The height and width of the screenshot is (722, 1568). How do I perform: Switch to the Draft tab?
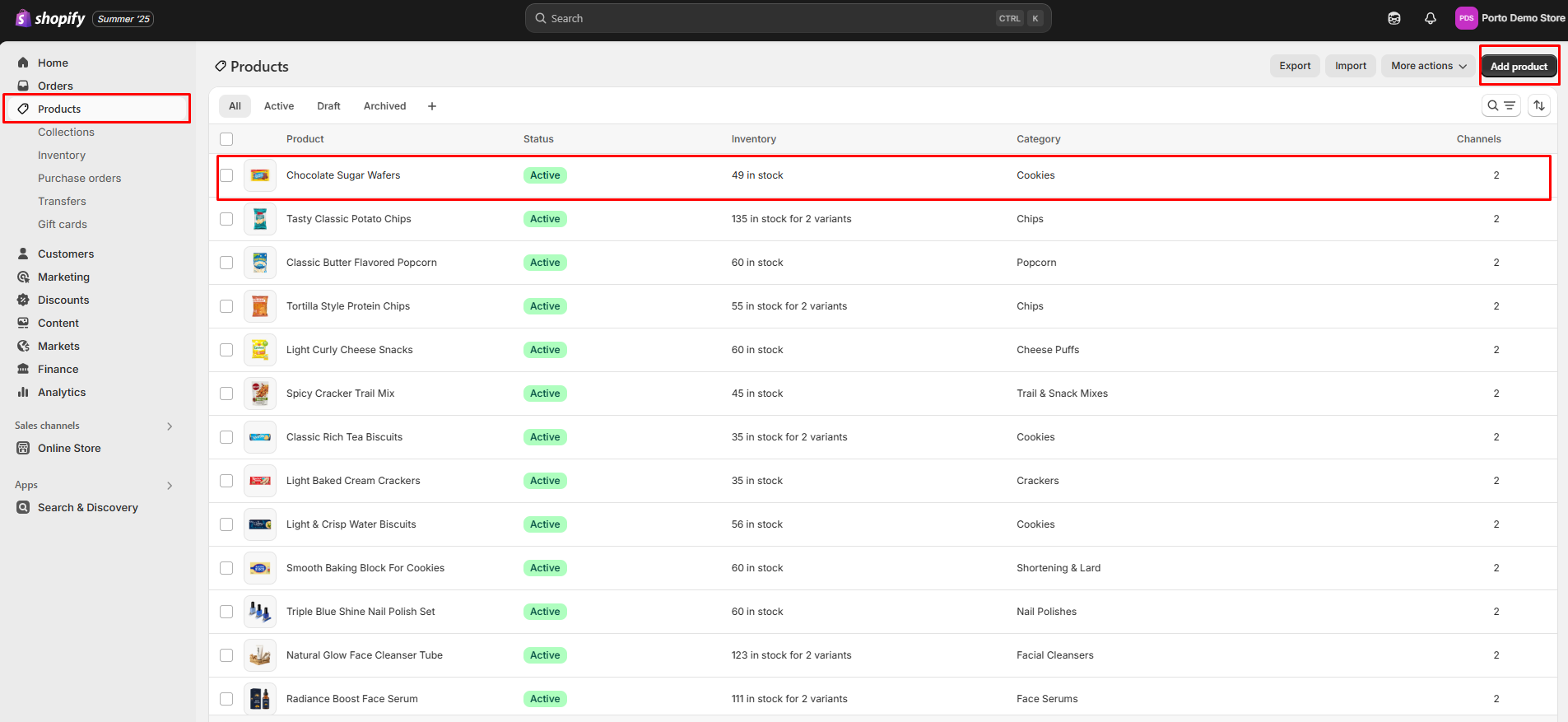point(328,106)
